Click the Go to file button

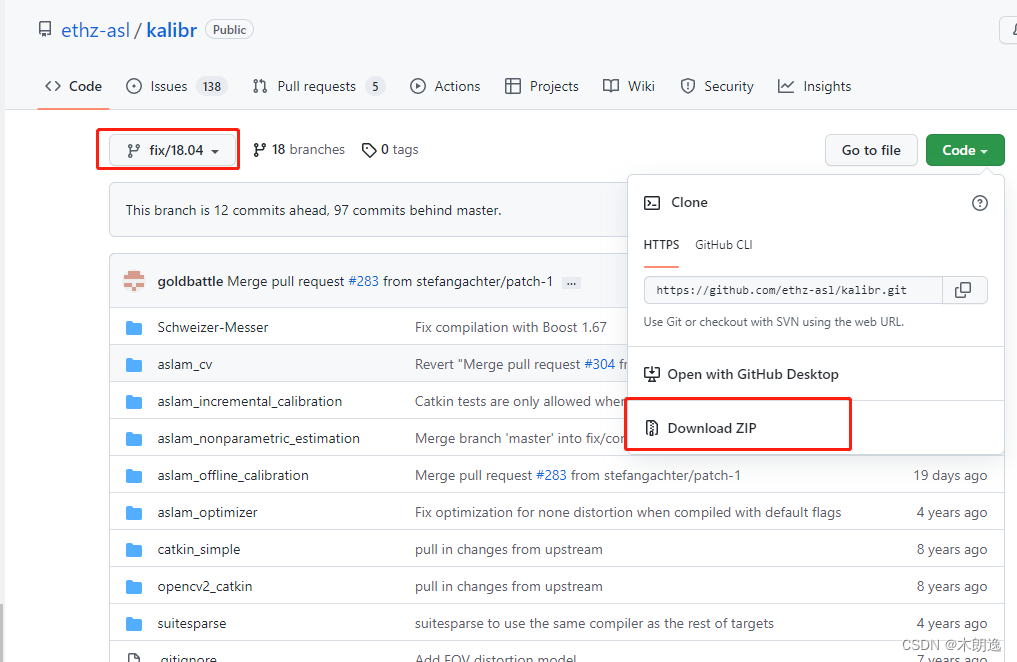tap(871, 150)
